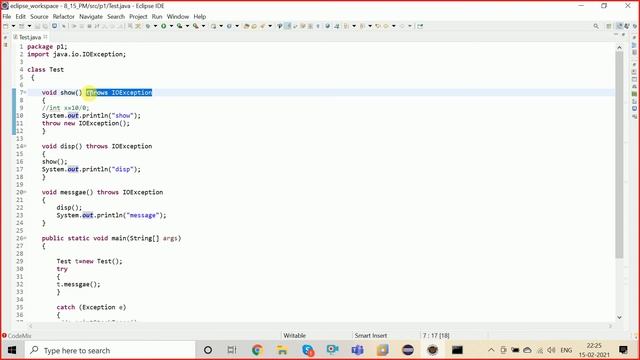The image size is (640, 360).
Task: Click the Quick Access search magnifier
Action: [596, 26]
